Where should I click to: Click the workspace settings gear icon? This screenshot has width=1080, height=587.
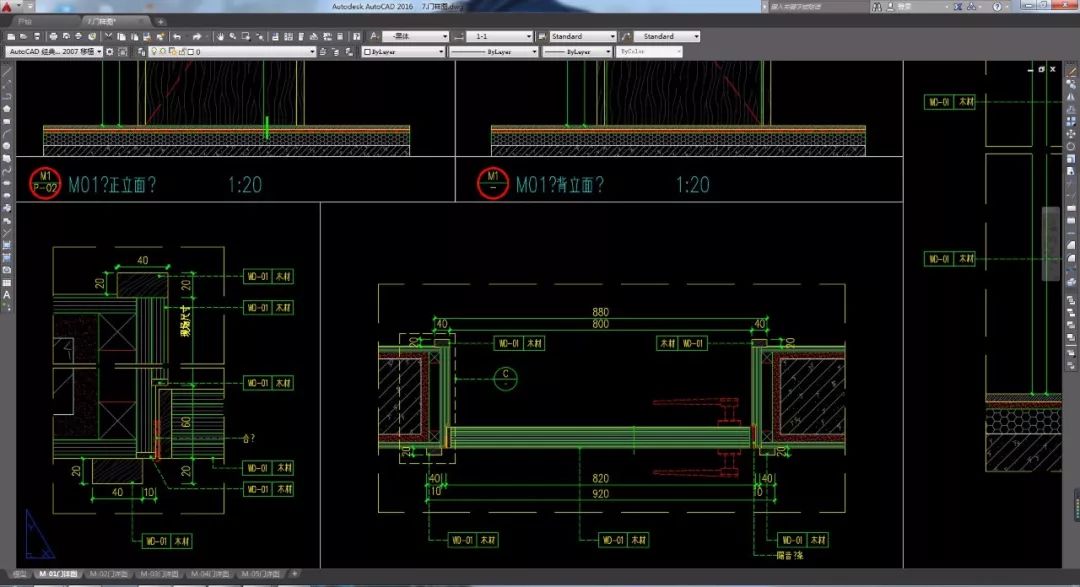click(x=111, y=51)
